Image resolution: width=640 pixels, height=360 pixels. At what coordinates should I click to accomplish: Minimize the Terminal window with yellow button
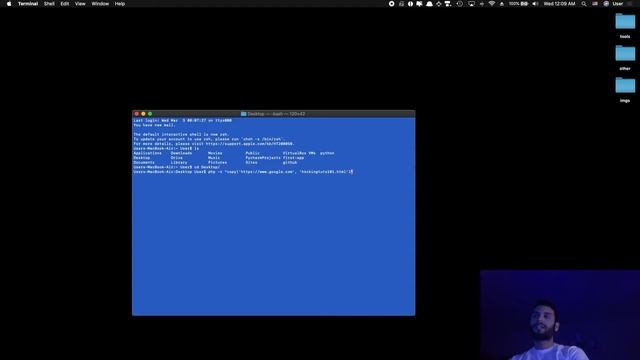coord(143,114)
